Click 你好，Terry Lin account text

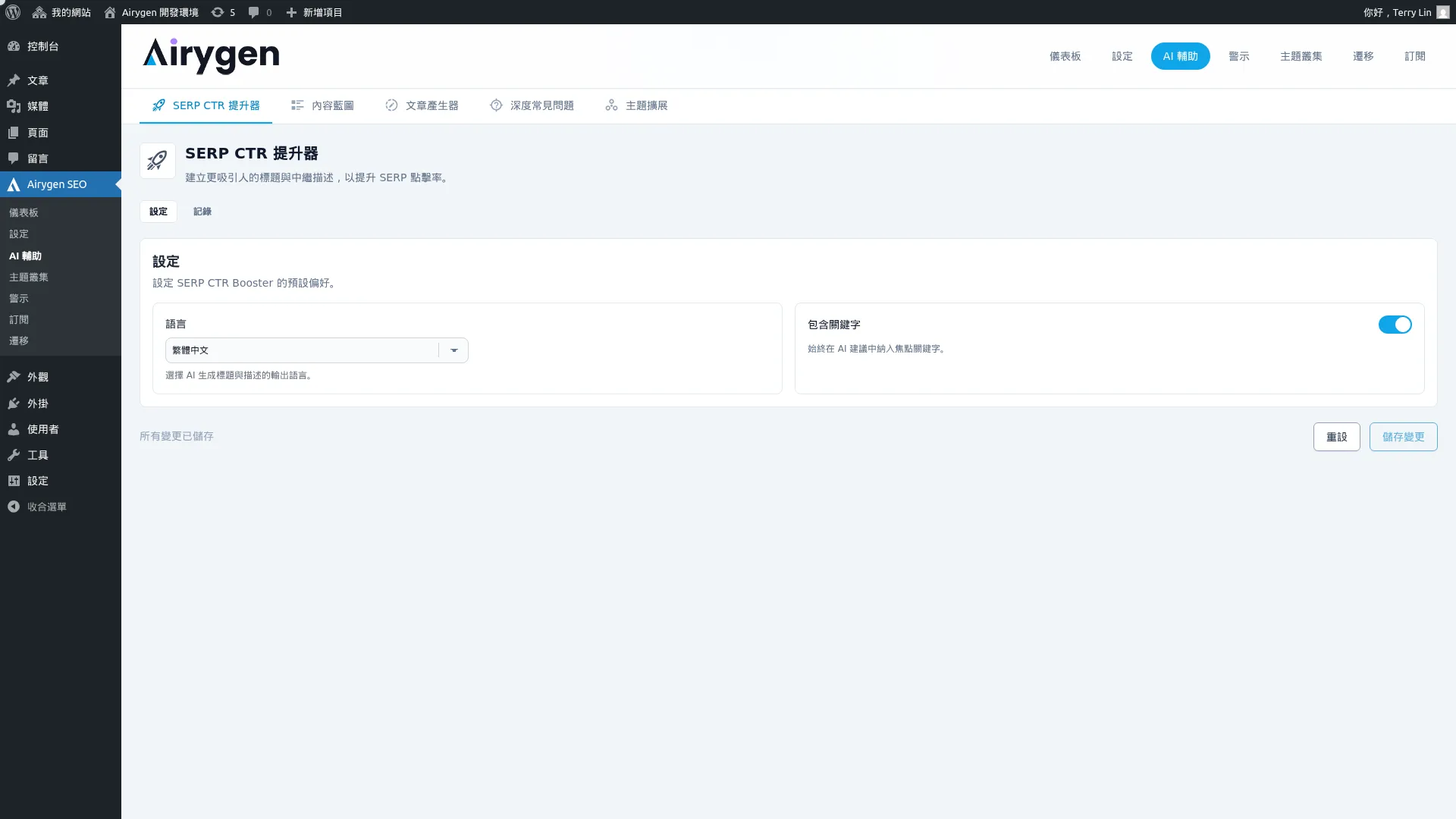tap(1397, 12)
